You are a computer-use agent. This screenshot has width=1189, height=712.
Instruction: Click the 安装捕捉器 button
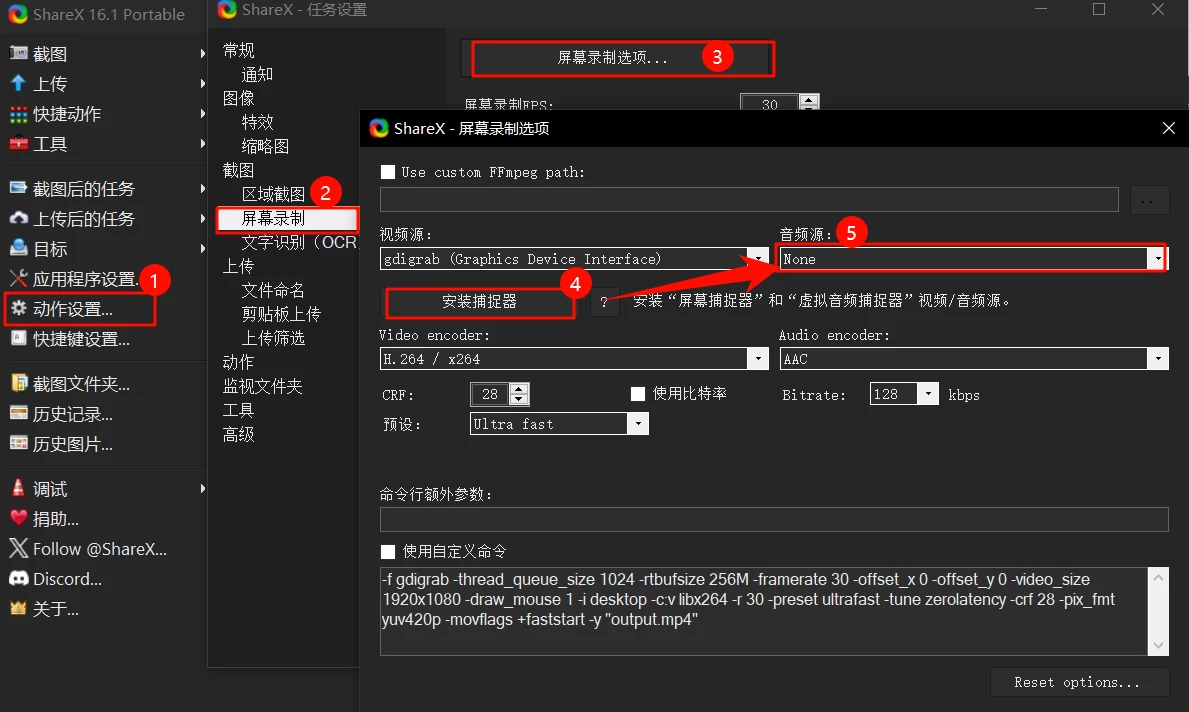pos(479,302)
